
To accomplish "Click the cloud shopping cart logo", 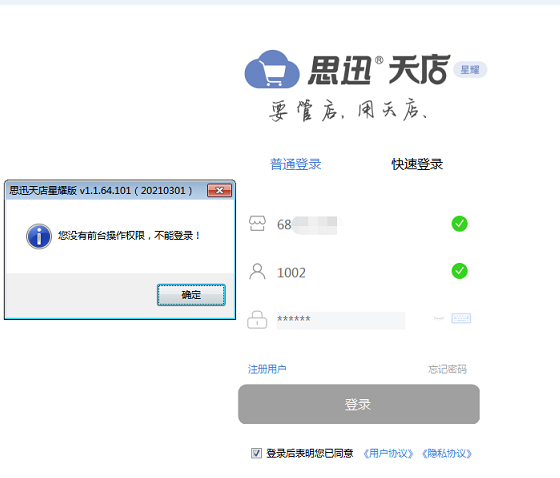I will [272, 69].
